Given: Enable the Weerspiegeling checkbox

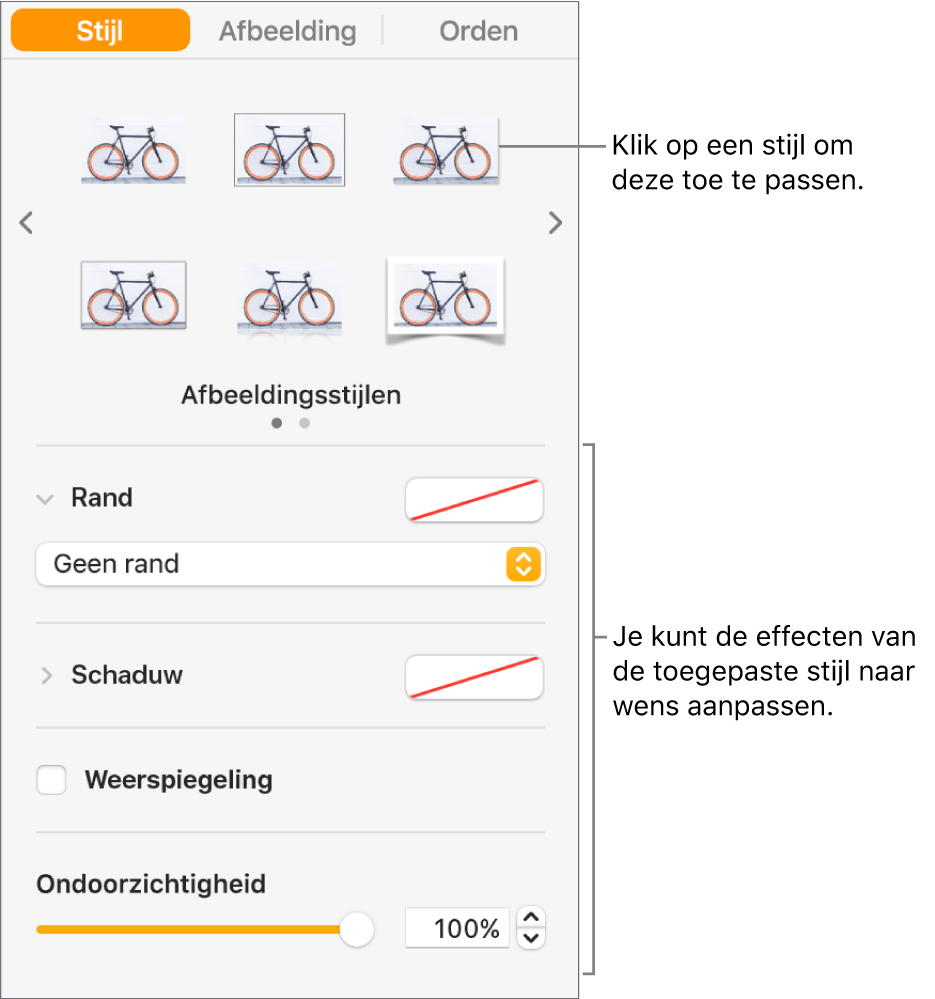Looking at the screenshot, I should pyautogui.click(x=52, y=780).
